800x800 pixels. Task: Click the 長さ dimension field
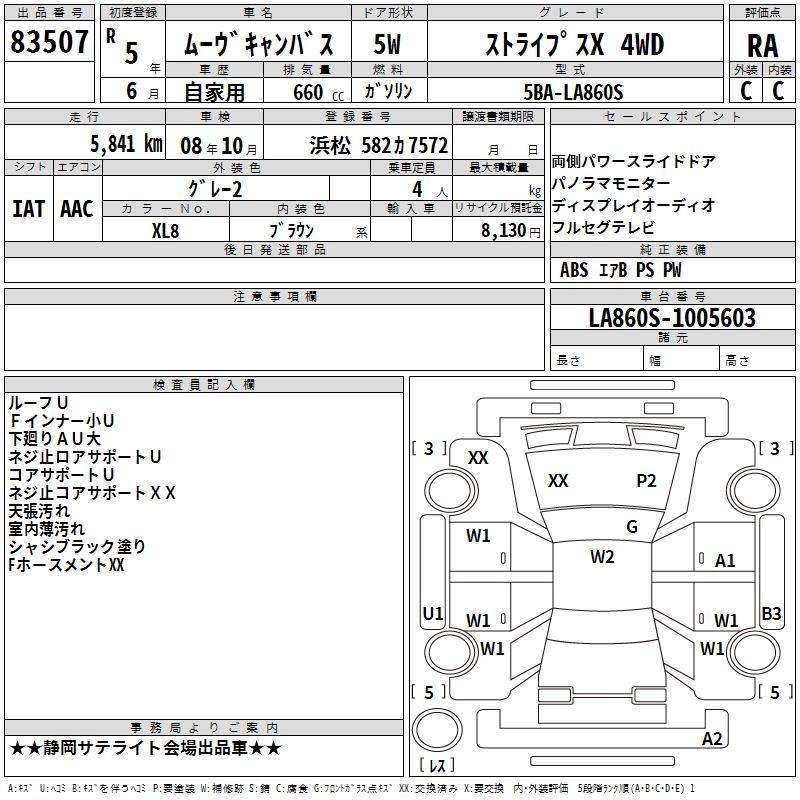tap(596, 360)
